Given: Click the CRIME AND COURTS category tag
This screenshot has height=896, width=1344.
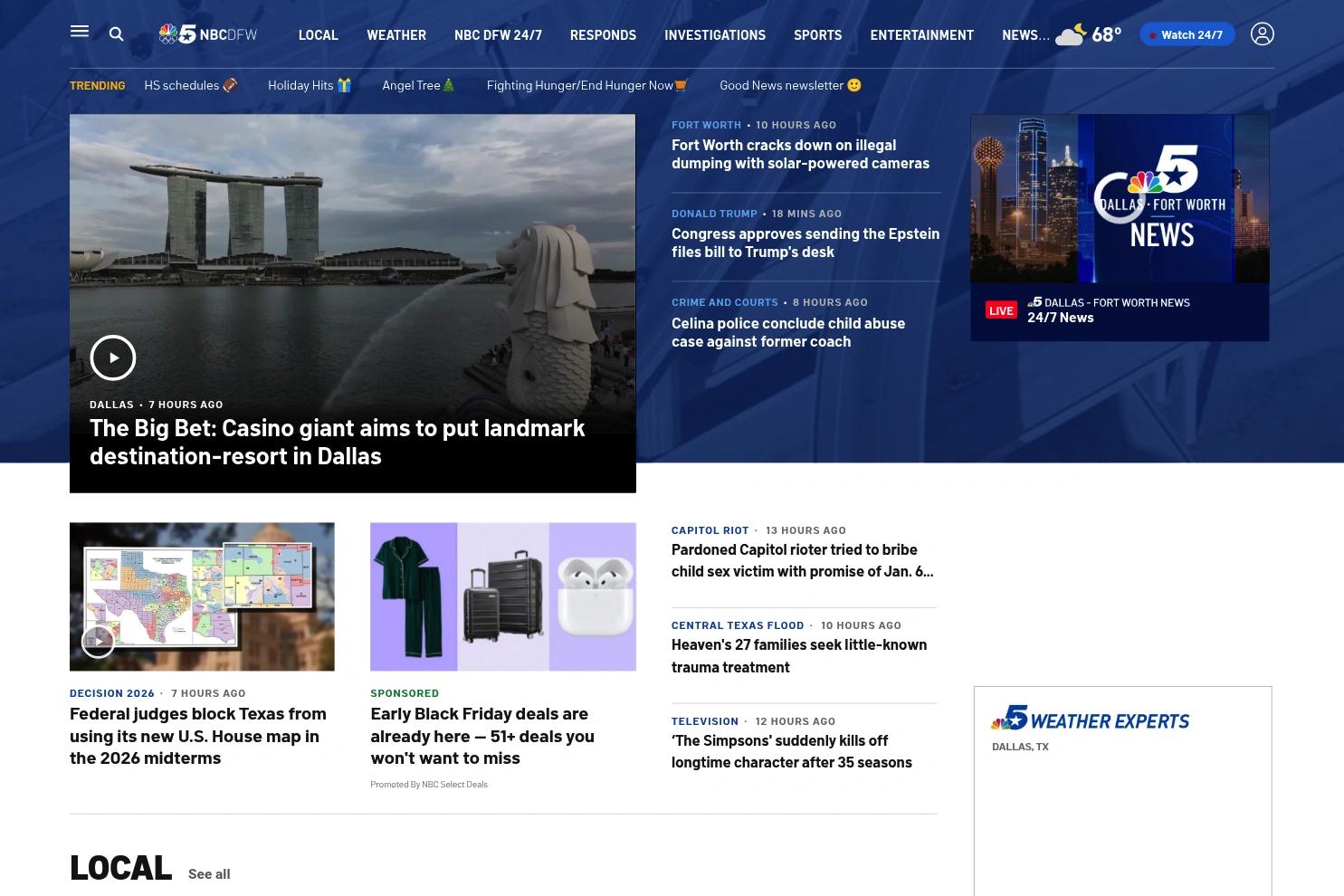Looking at the screenshot, I should (x=725, y=302).
